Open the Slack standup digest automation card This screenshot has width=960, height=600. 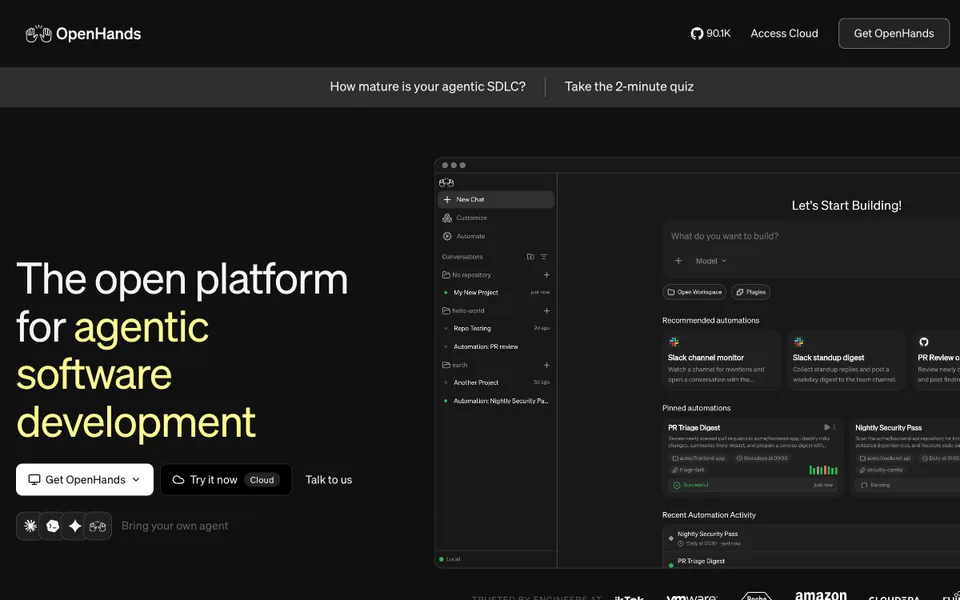click(846, 360)
